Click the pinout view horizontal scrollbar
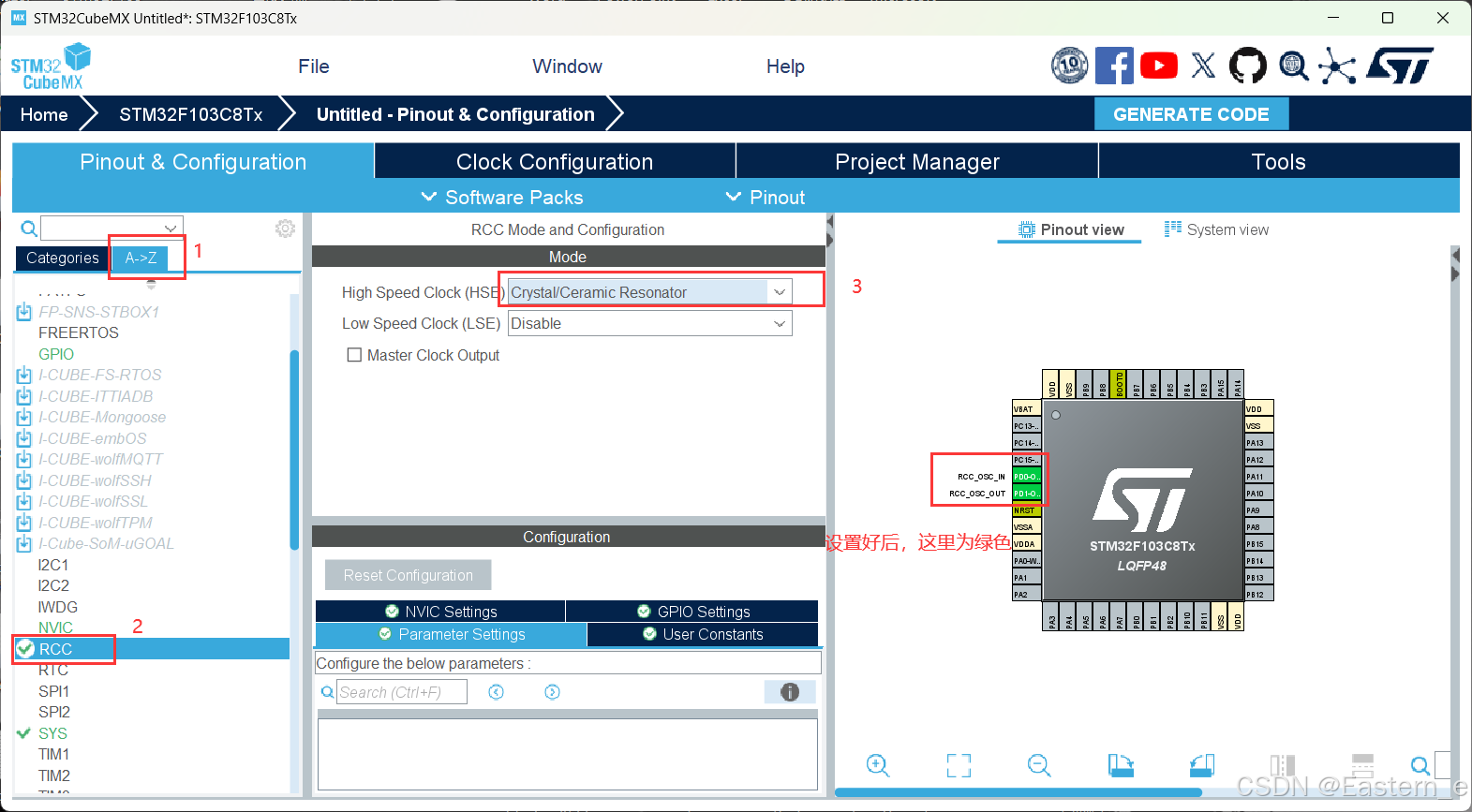 point(1019,792)
